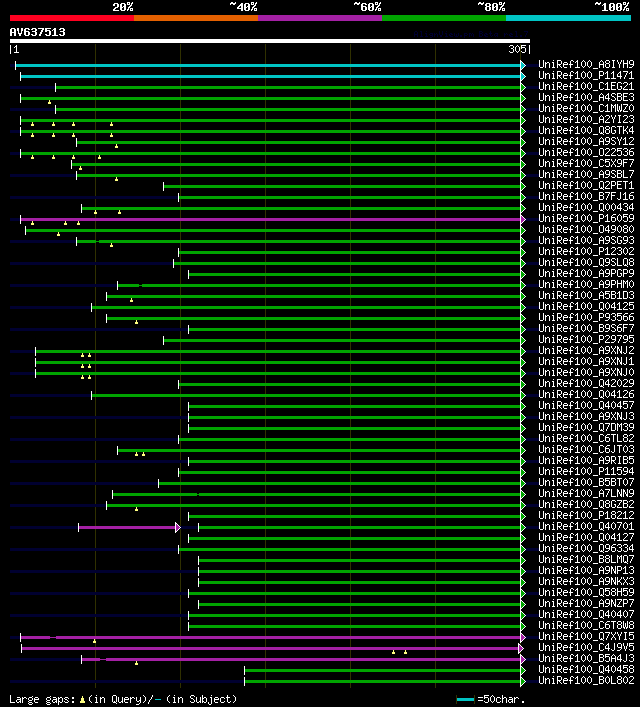Viewport: 640px width, 707px height.
Task: Click the UniRef100_A9XNJ0 label
Action: (x=586, y=372)
